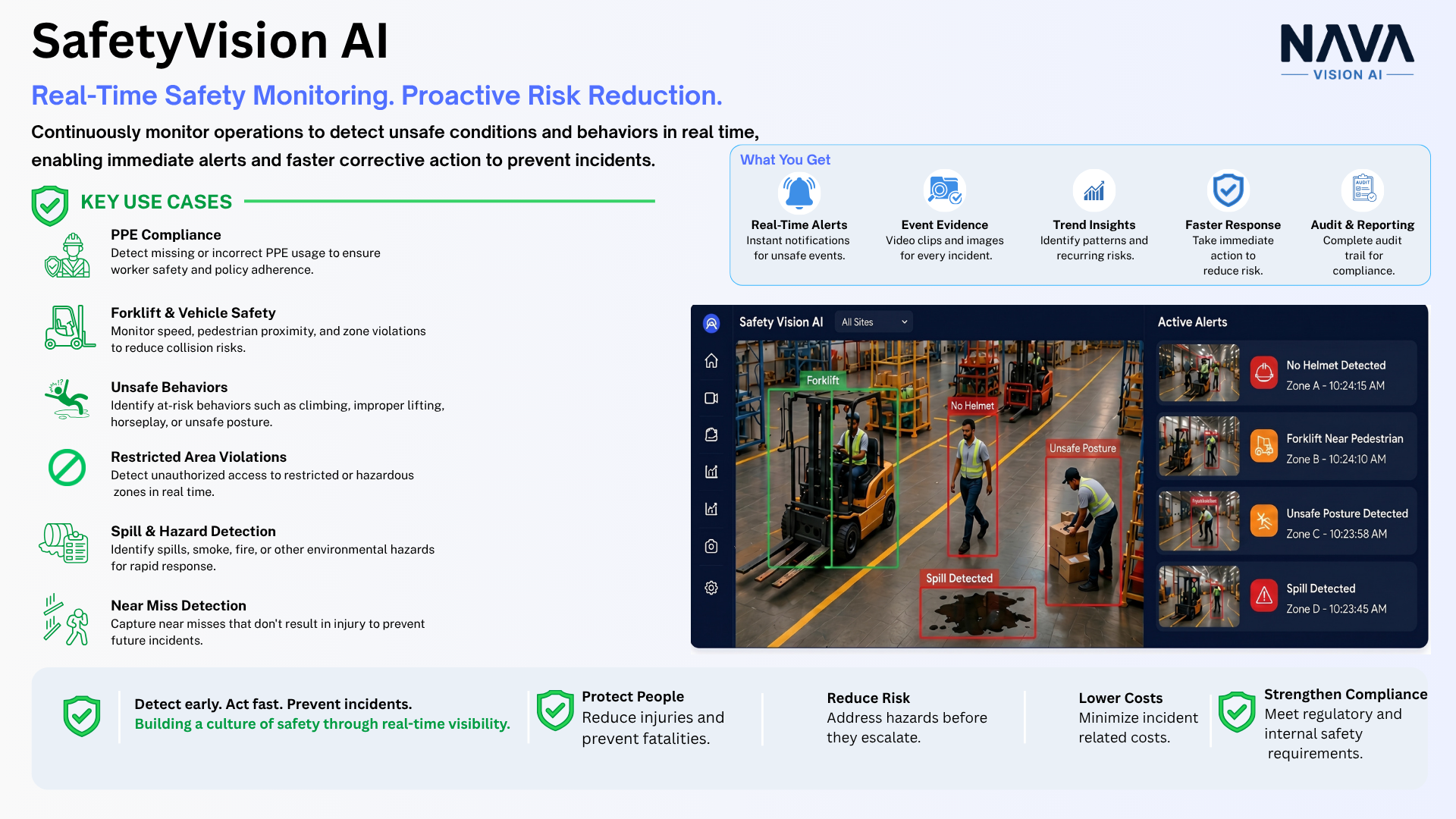Click the 'What You Get' heading
This screenshot has height=819, width=1456.
click(x=785, y=160)
